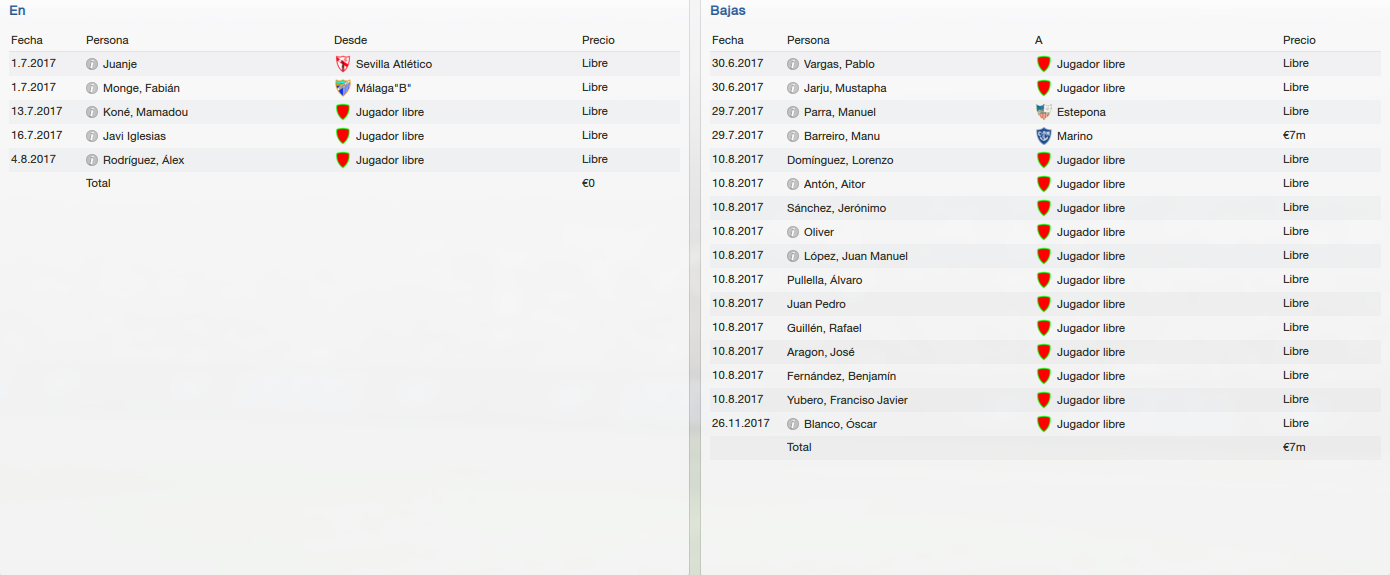Open the Estepona club link
1390x575 pixels.
[1081, 112]
